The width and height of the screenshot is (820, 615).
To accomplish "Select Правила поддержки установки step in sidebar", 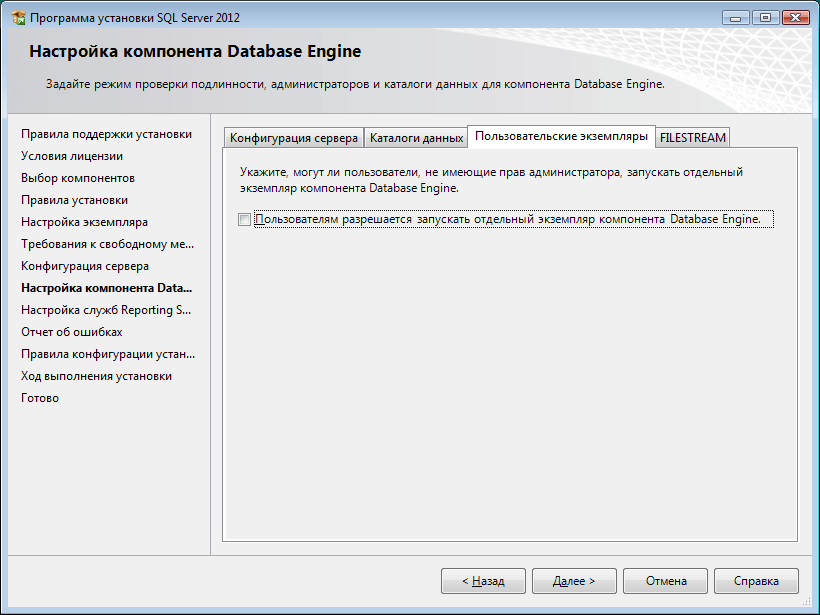I will 106,134.
